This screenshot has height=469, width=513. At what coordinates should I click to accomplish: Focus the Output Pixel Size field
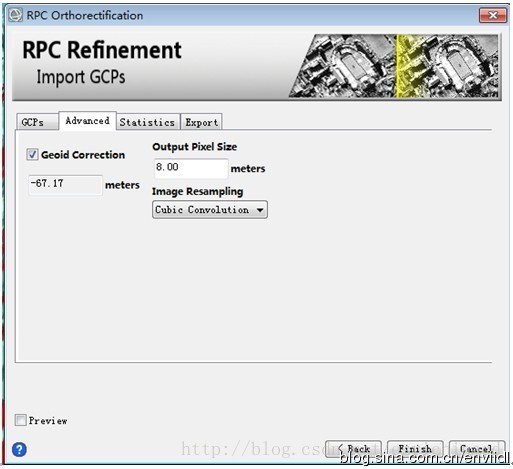(191, 168)
